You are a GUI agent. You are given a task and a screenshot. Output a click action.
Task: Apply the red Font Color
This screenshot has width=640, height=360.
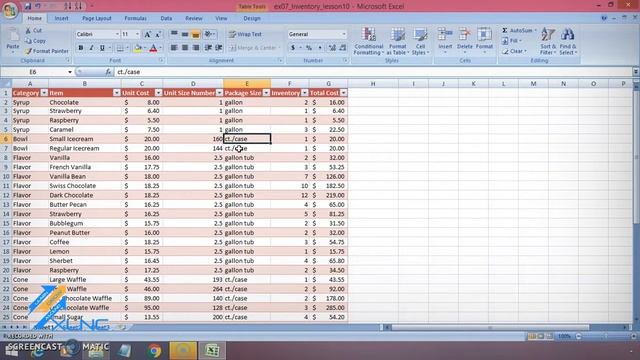pyautogui.click(x=153, y=48)
